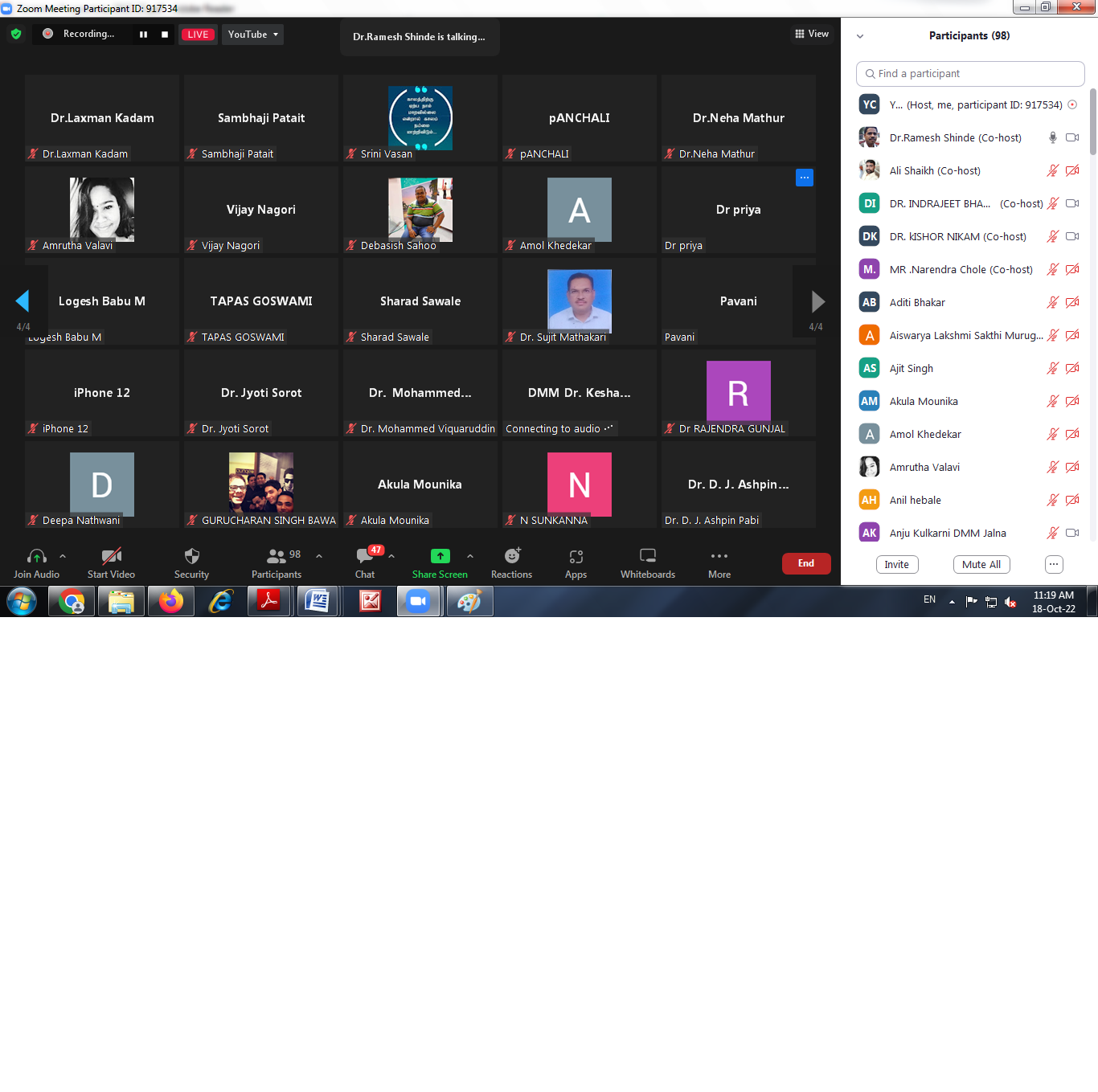Open Adobe Reader from taskbar

tap(268, 601)
